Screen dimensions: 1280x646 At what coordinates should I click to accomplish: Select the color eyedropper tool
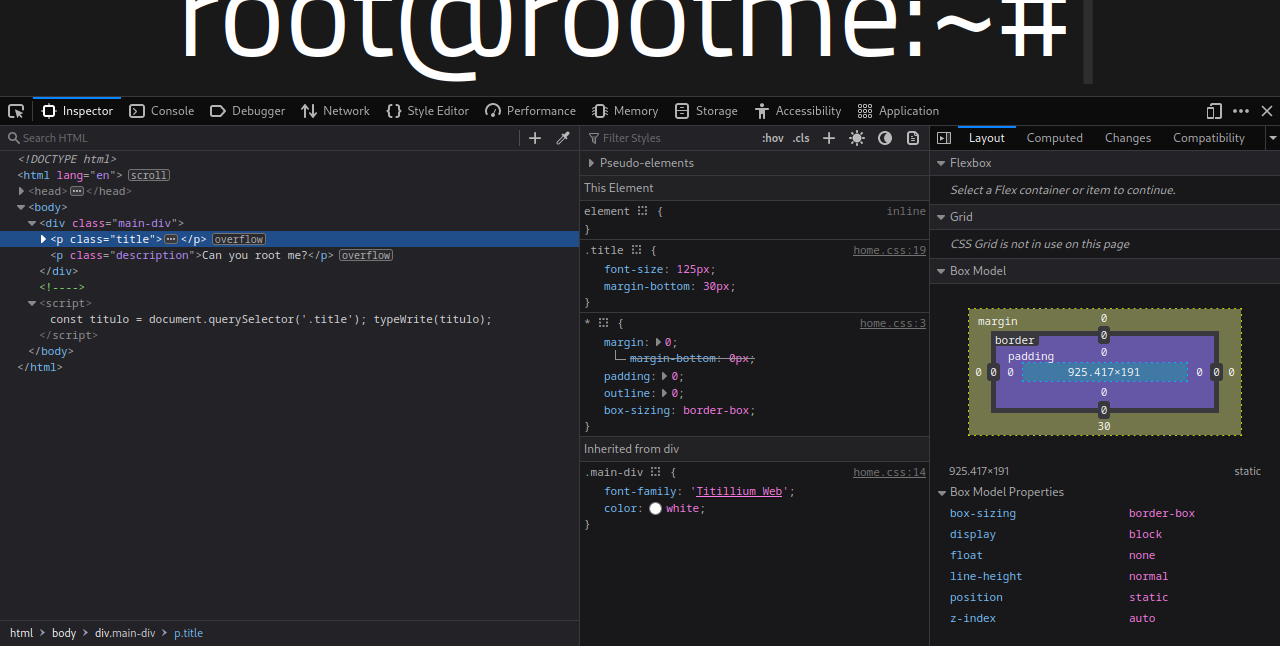tap(562, 138)
